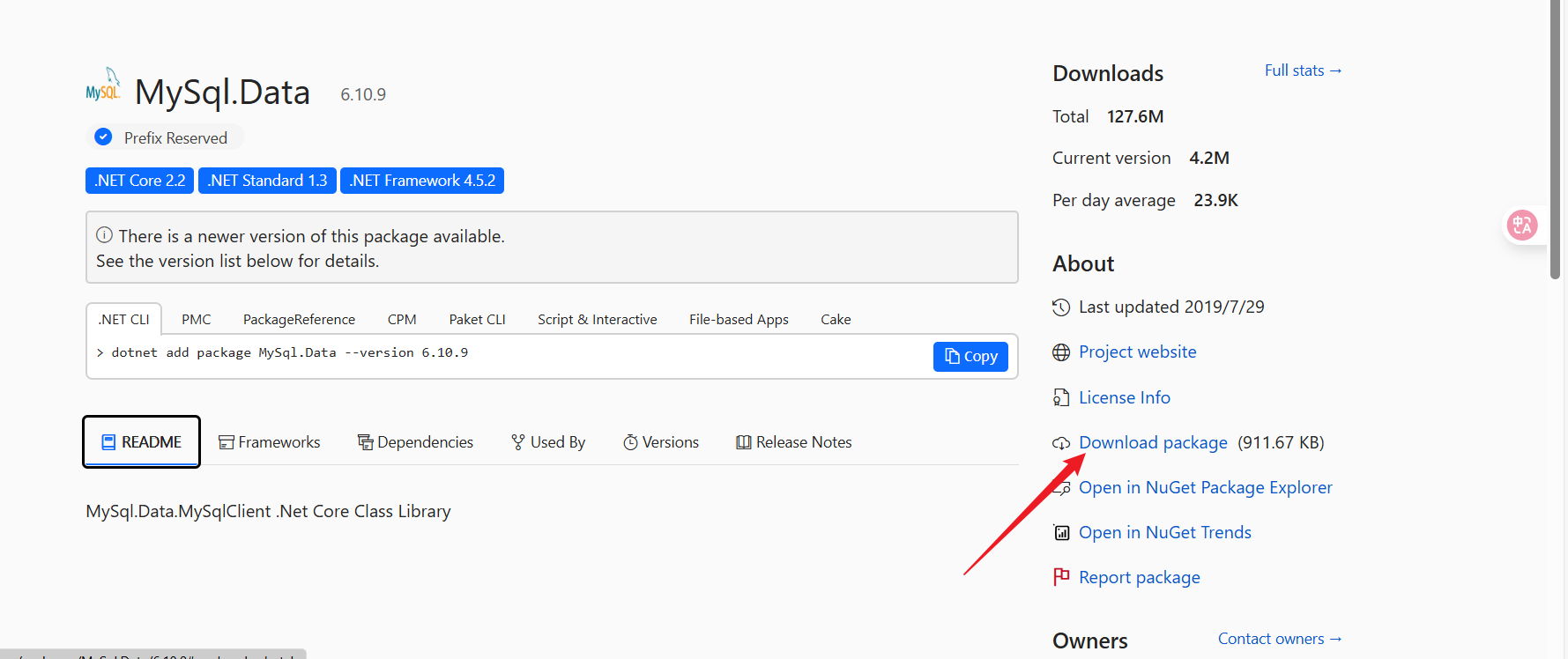Click the Prefix Reserved label
The width and height of the screenshot is (1568, 659).
click(x=175, y=137)
